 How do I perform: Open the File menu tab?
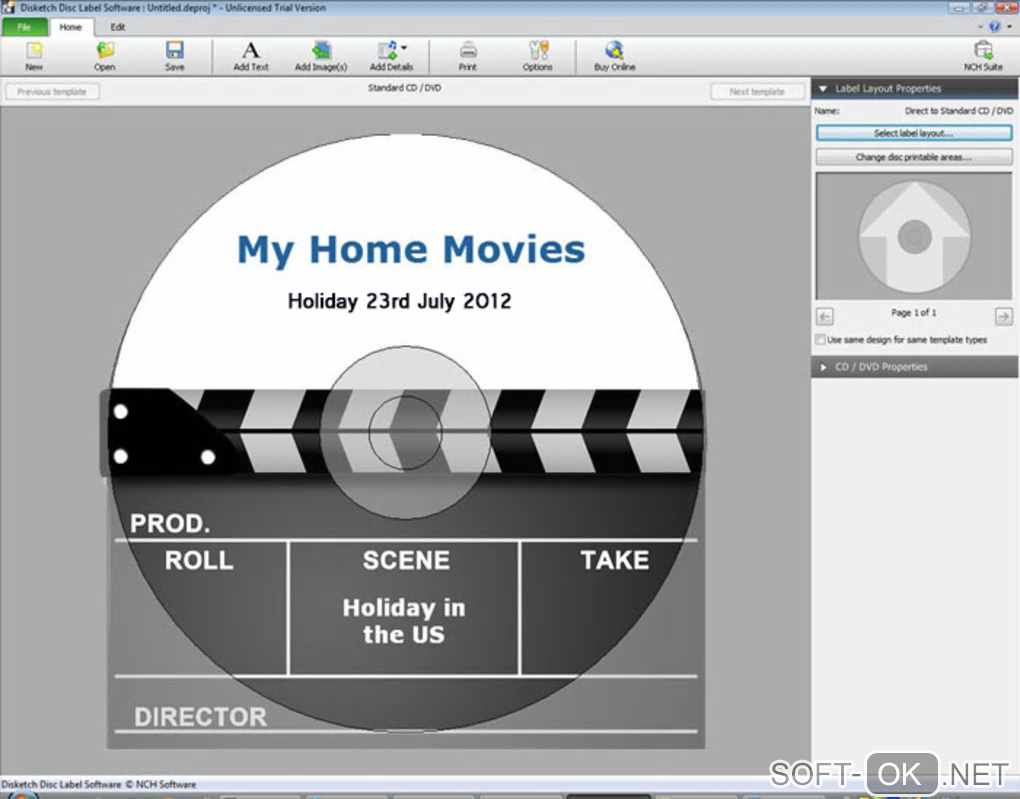click(x=24, y=27)
